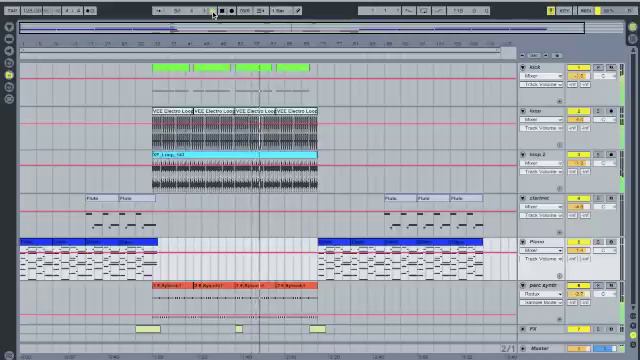Select the highlighted yellow browser sidebar icon

tap(9, 75)
